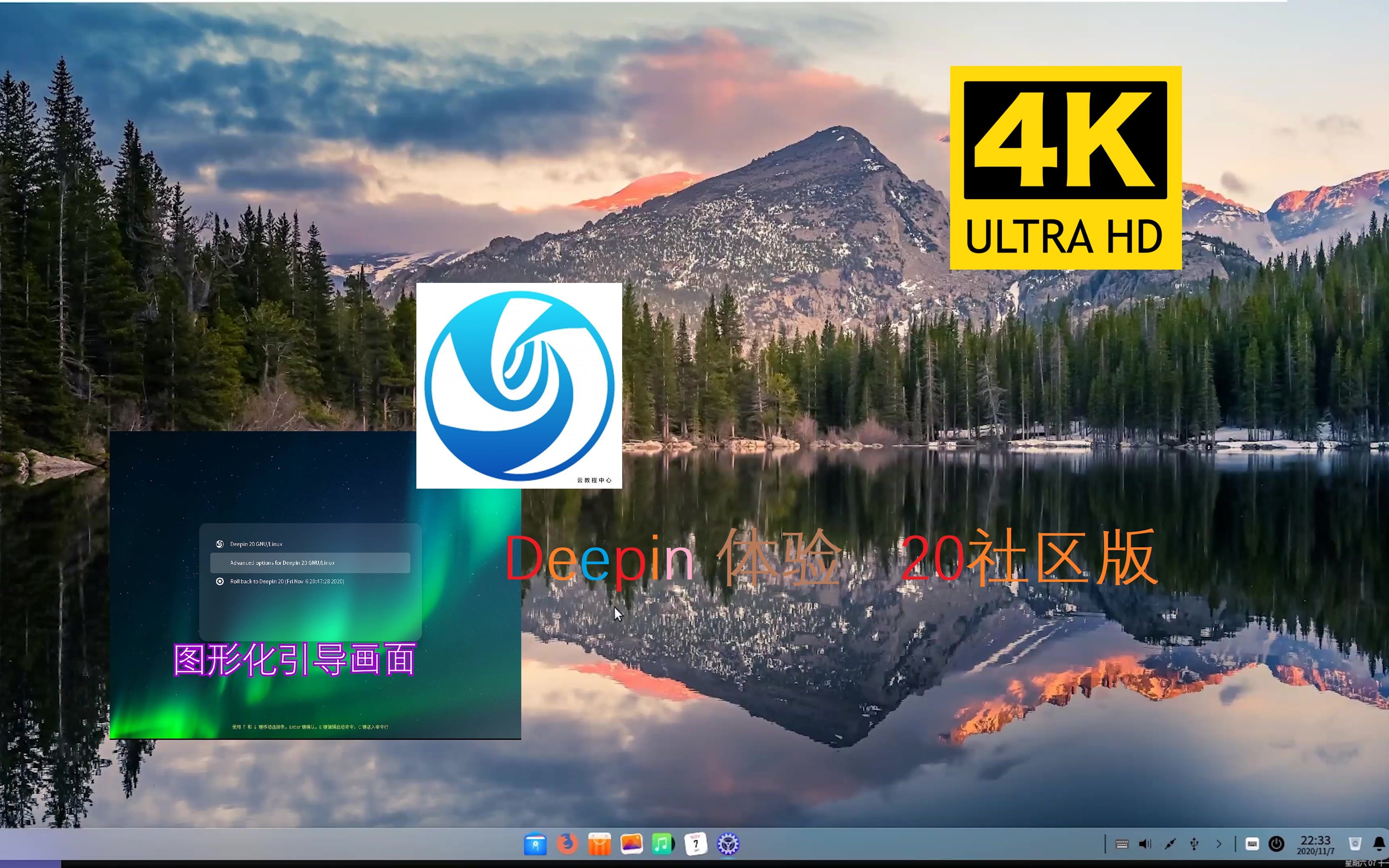Open the File Manager from the dock
1389x868 pixels.
coord(535,844)
